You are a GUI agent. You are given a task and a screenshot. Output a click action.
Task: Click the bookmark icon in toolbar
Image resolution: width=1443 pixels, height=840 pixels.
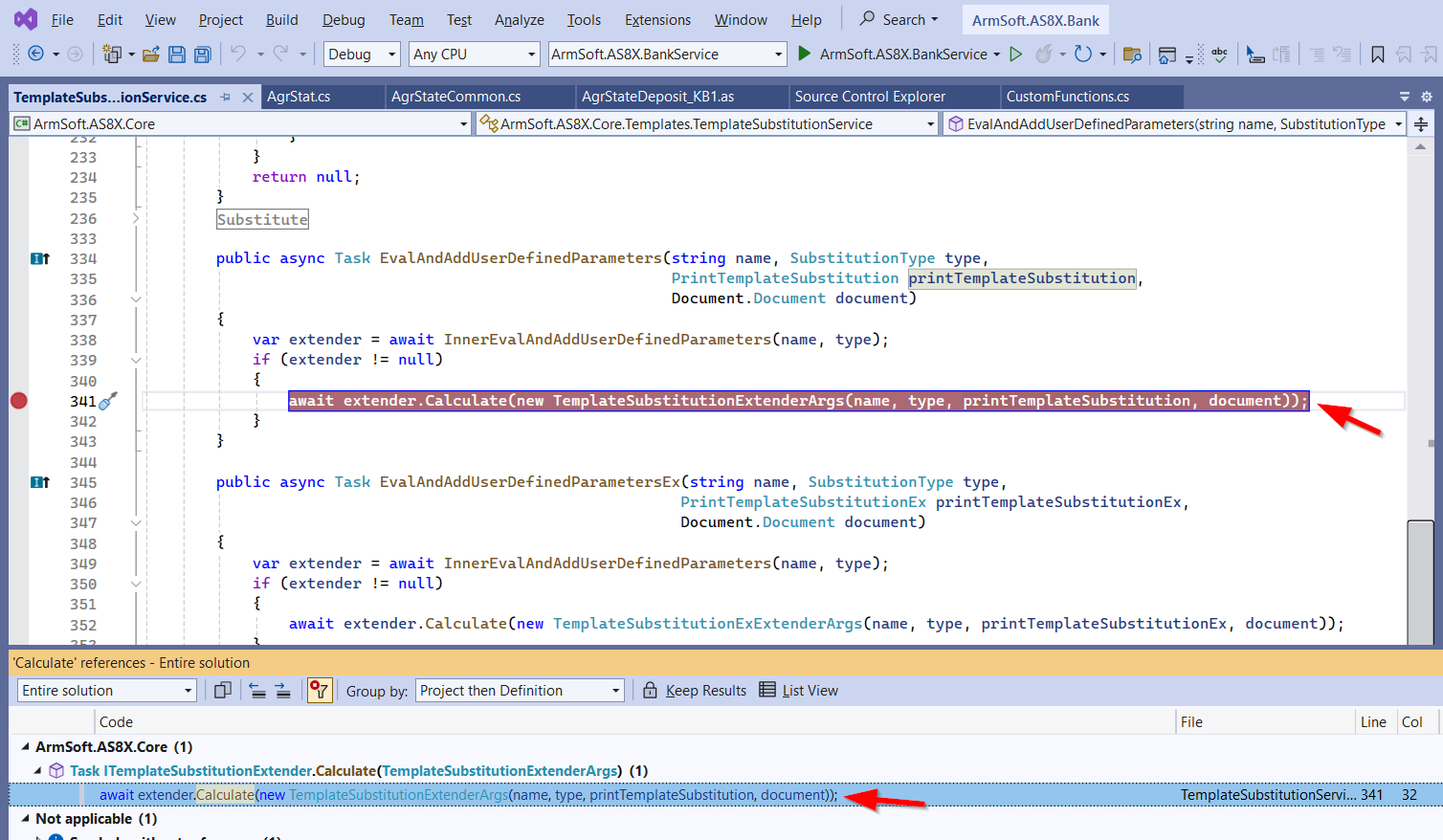1377,55
